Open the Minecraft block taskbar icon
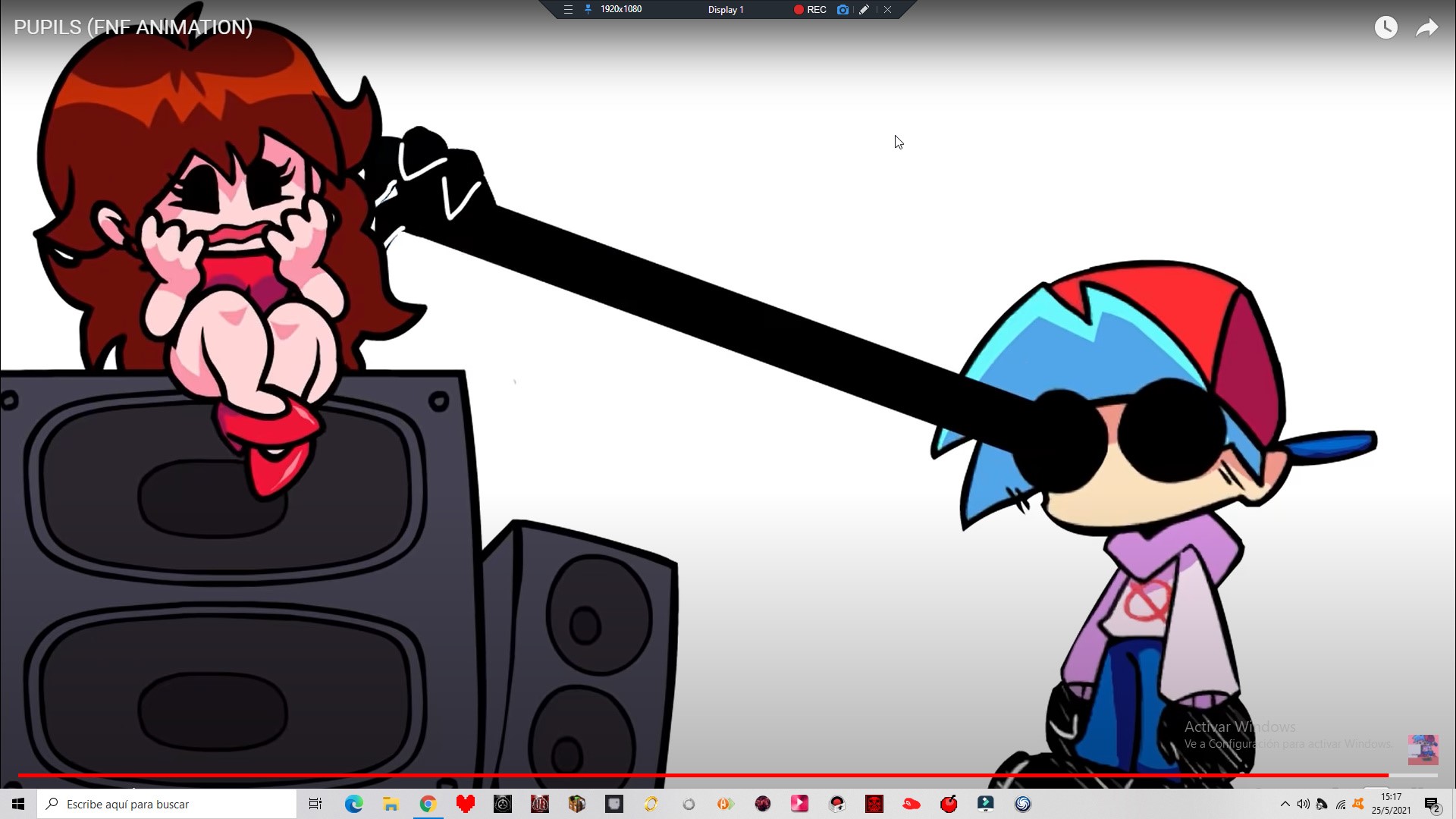1456x819 pixels. tap(577, 804)
